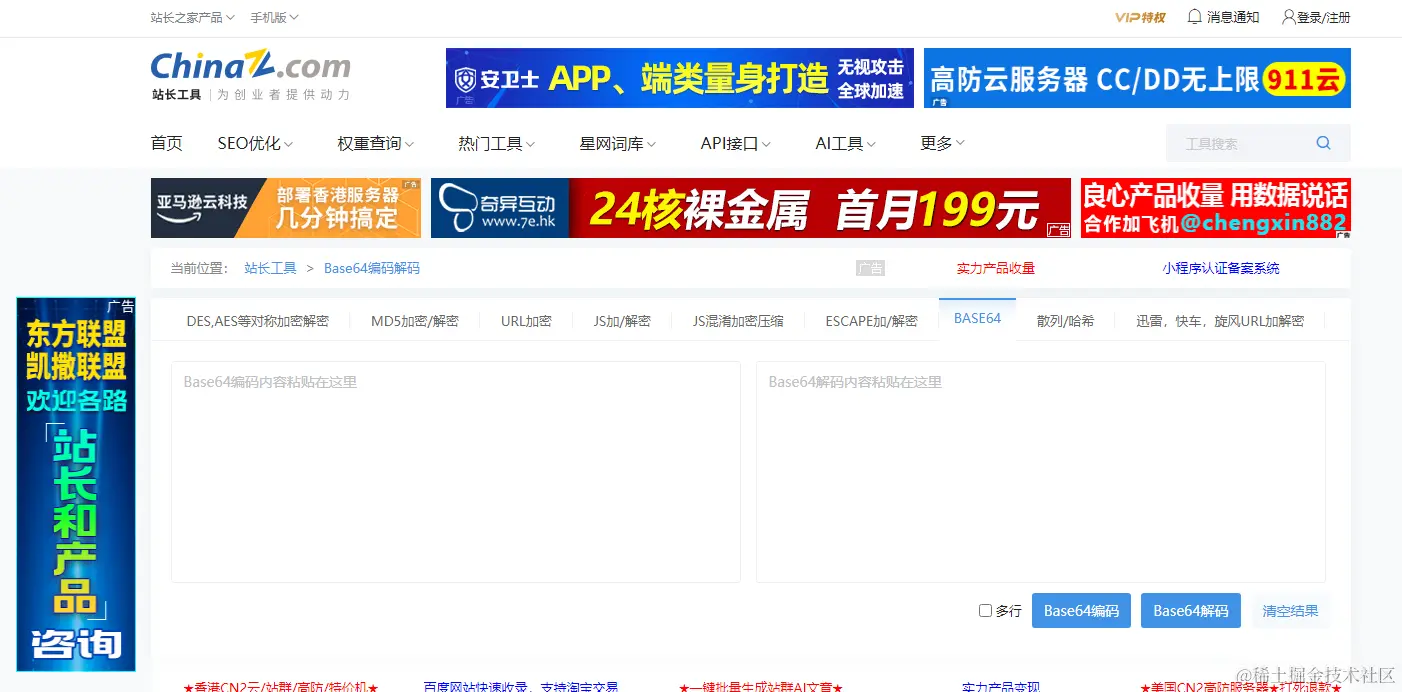Click the Base64解码内容 text area
This screenshot has height=692, width=1402.
pyautogui.click(x=1041, y=472)
